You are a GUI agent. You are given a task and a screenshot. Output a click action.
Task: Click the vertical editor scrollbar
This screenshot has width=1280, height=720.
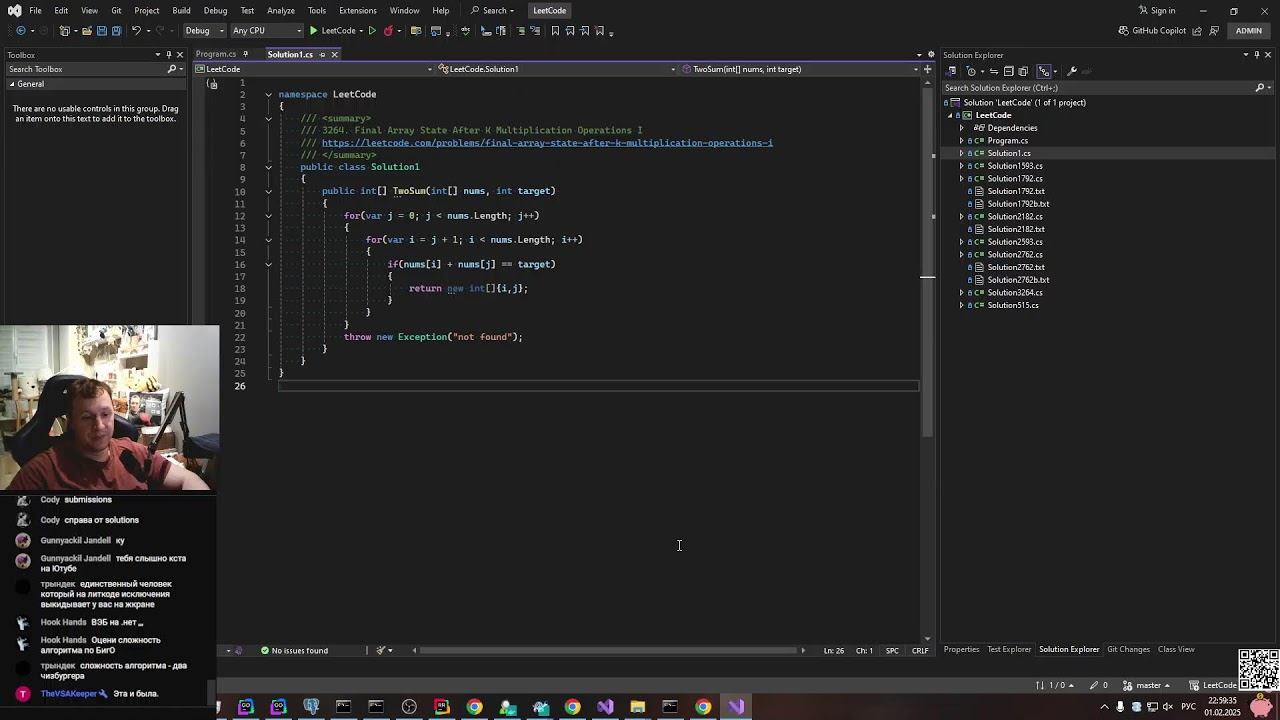click(928, 260)
